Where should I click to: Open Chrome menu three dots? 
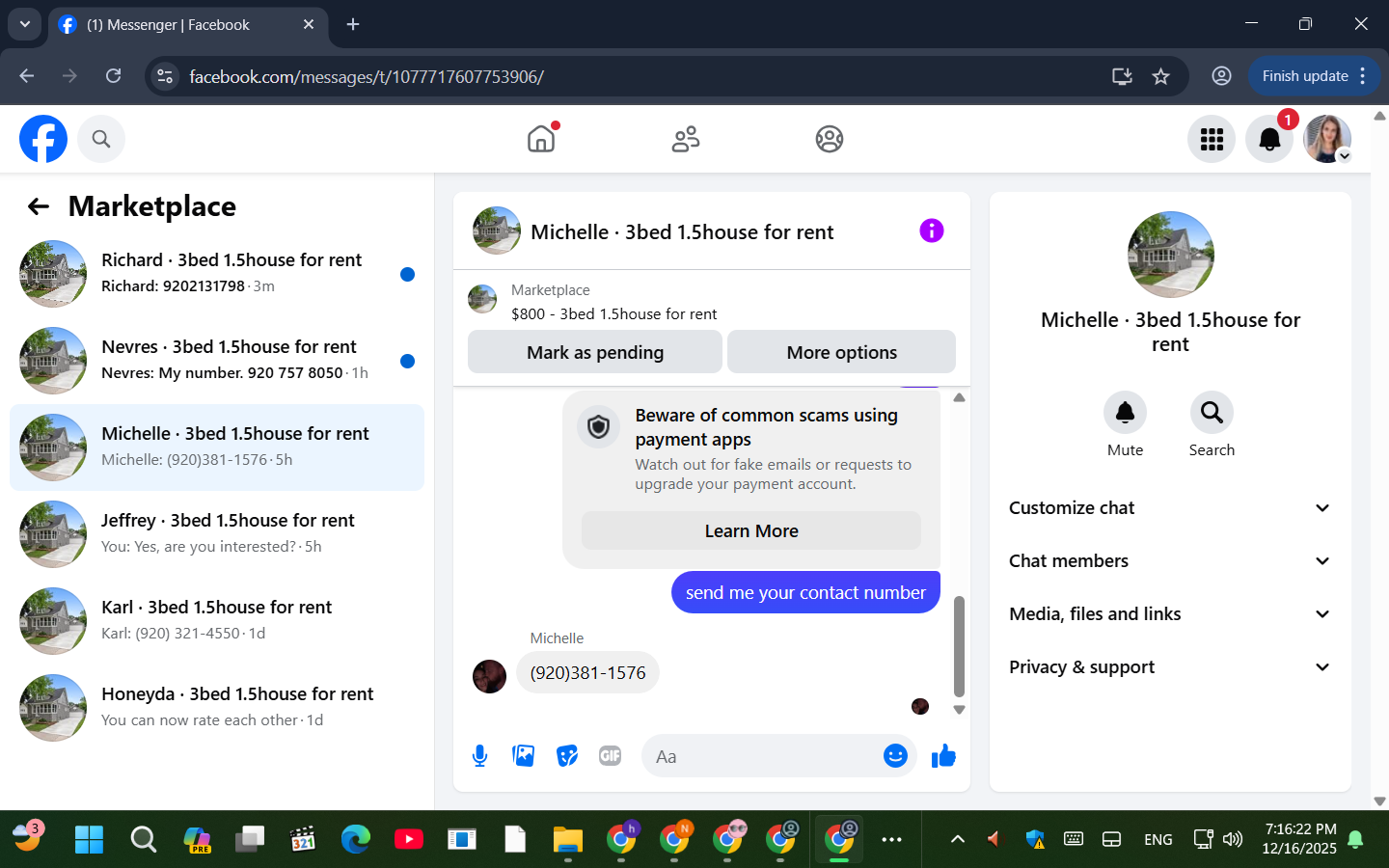pos(1363,76)
